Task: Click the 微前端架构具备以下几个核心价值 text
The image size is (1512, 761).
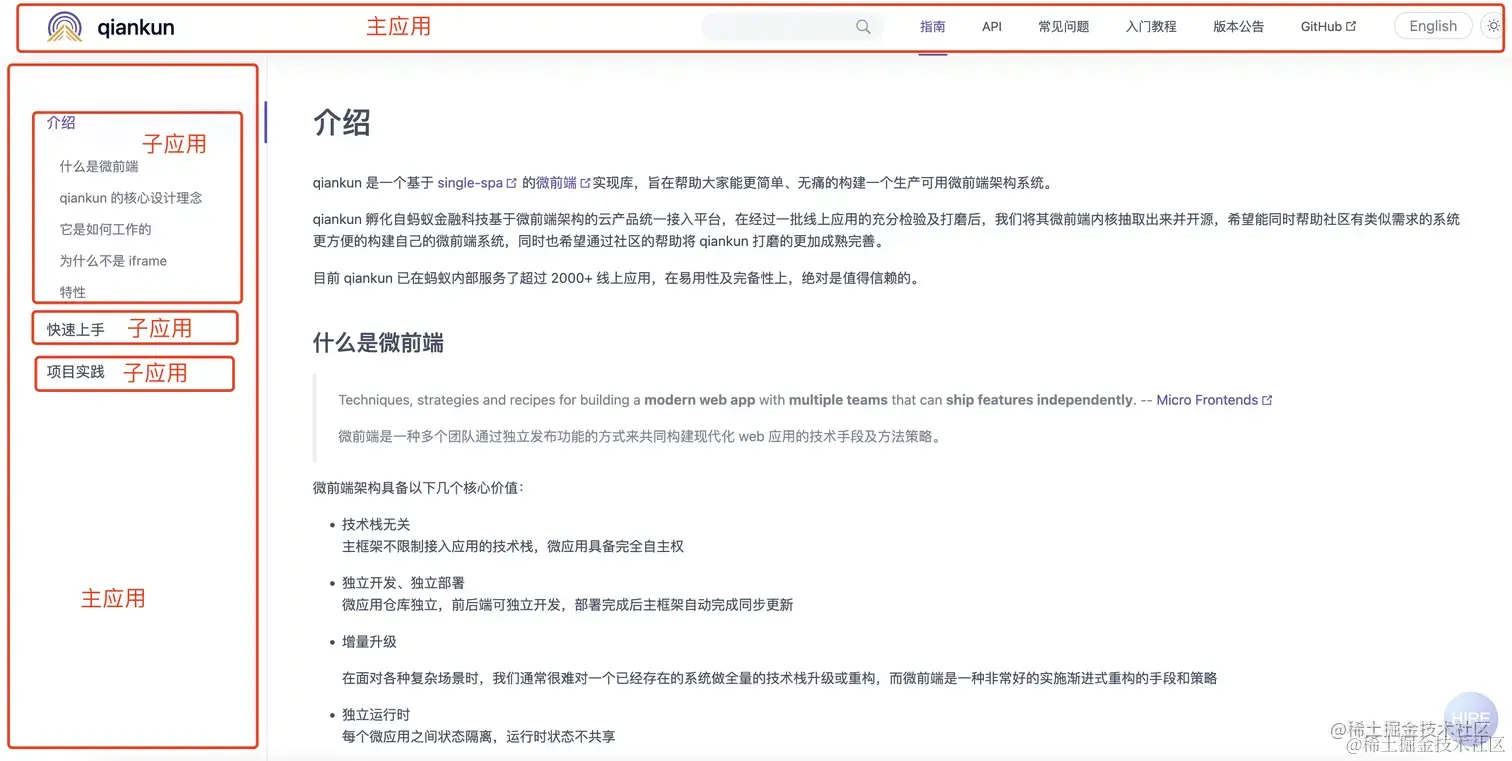Action: click(418, 488)
